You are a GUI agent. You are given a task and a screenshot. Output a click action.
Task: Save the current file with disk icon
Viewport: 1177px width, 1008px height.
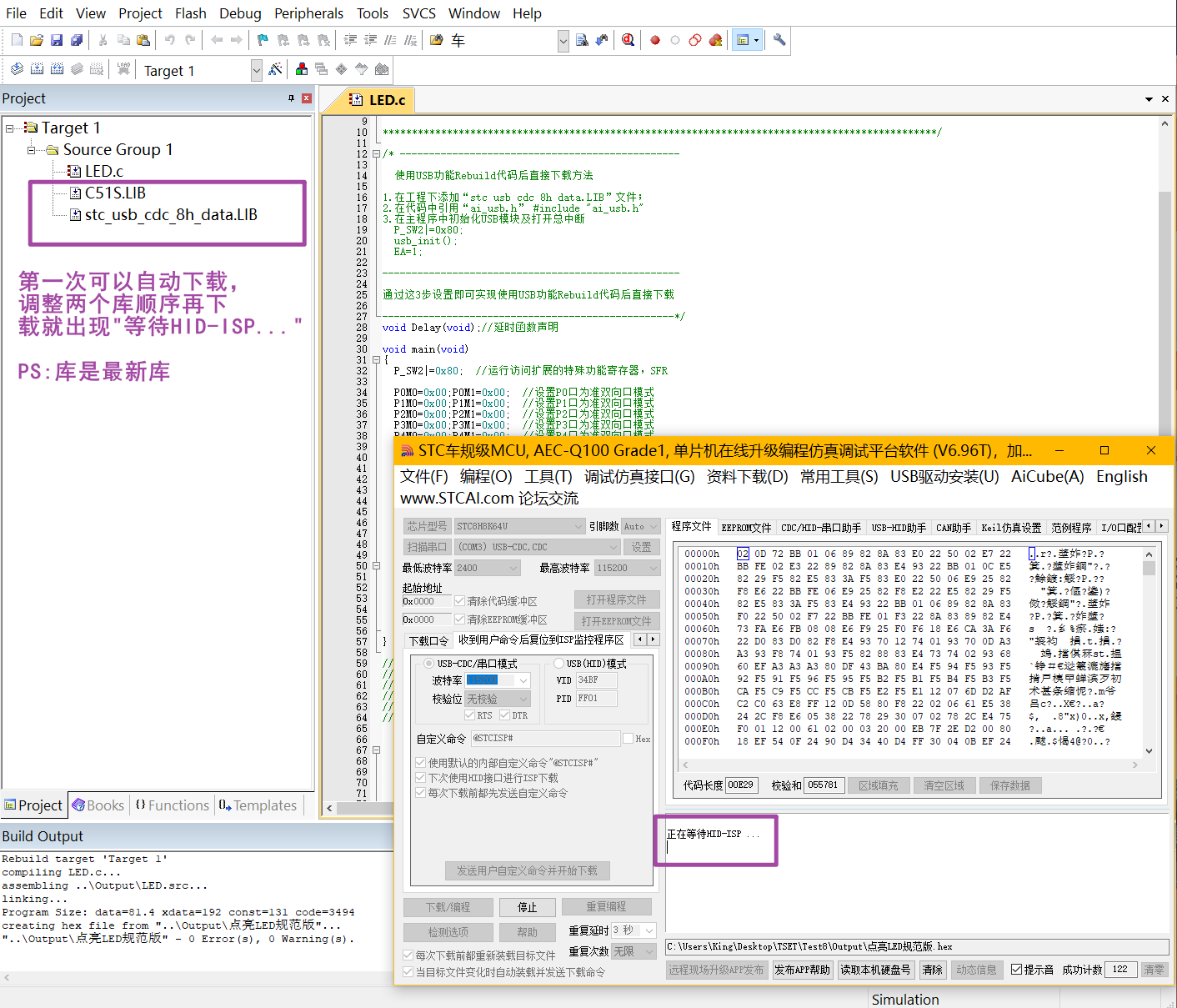click(x=57, y=40)
